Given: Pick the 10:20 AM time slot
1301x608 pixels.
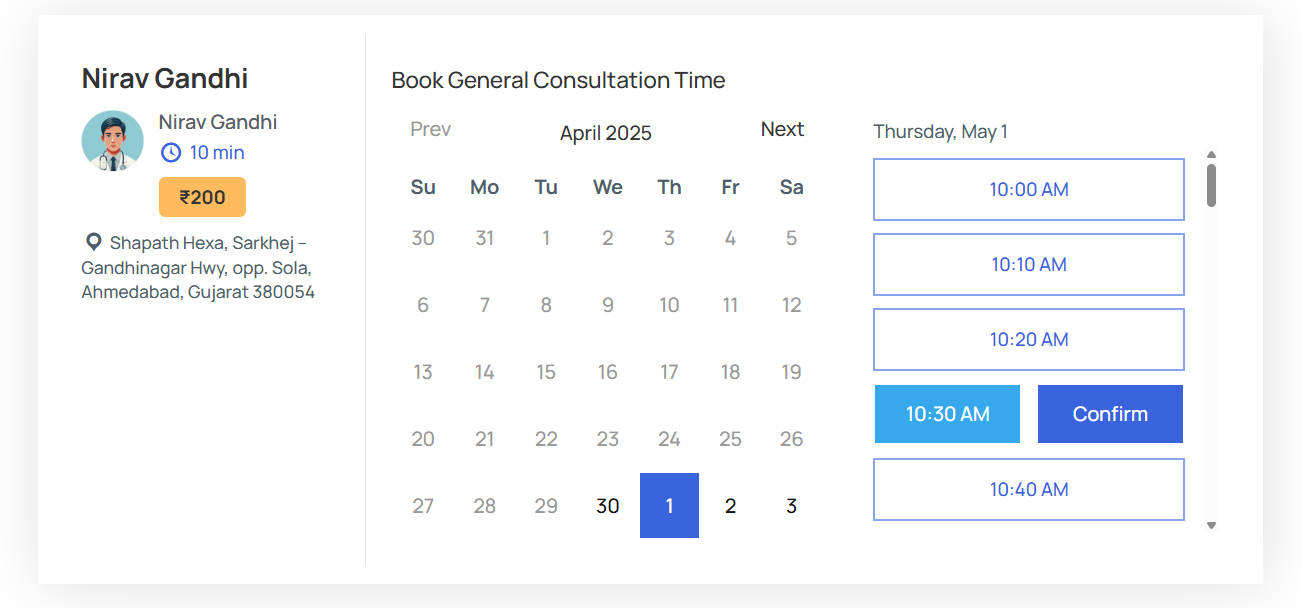Looking at the screenshot, I should [1028, 339].
